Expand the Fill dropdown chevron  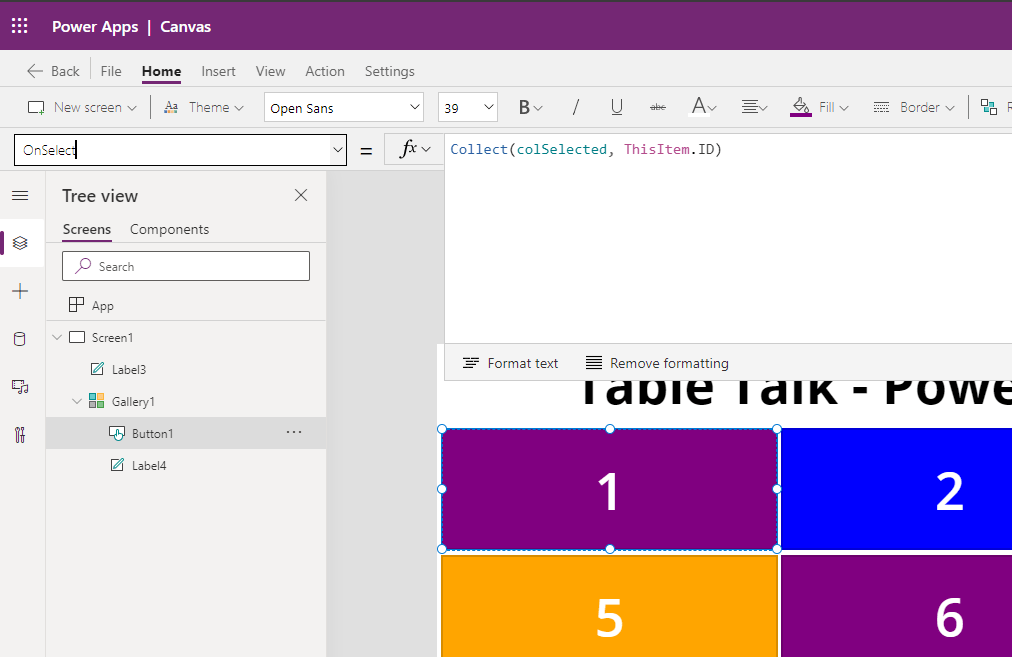click(844, 108)
